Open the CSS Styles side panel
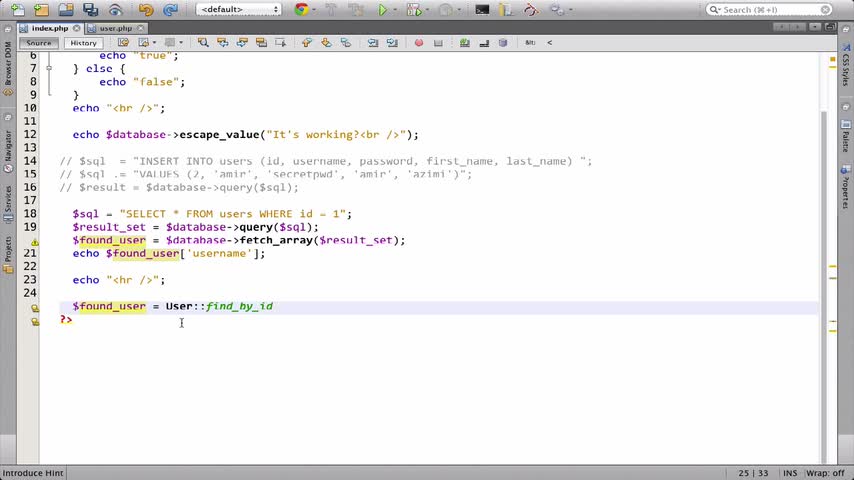The width and height of the screenshot is (854, 480). [845, 65]
